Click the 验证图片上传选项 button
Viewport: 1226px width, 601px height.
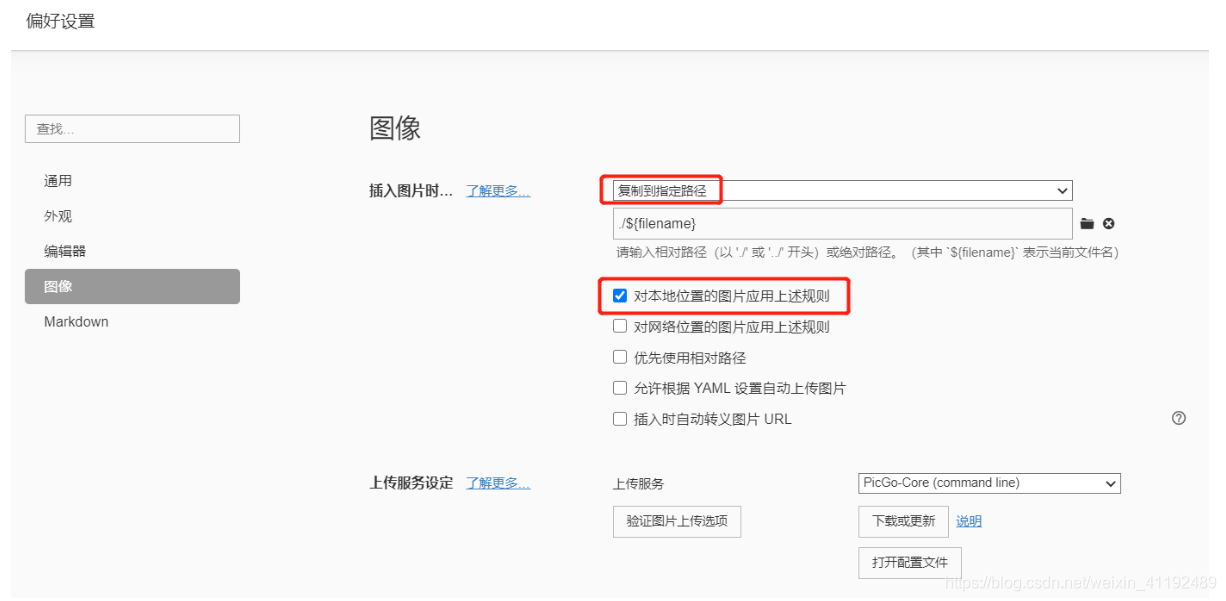pos(676,521)
